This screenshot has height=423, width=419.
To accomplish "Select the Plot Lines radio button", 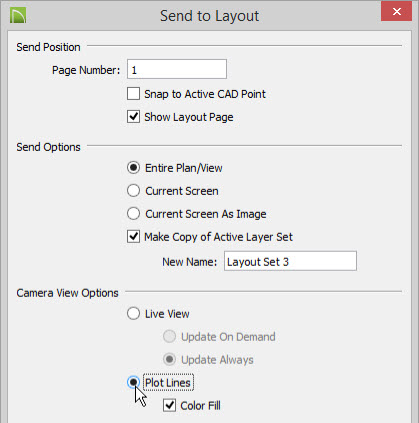I will [x=133, y=382].
